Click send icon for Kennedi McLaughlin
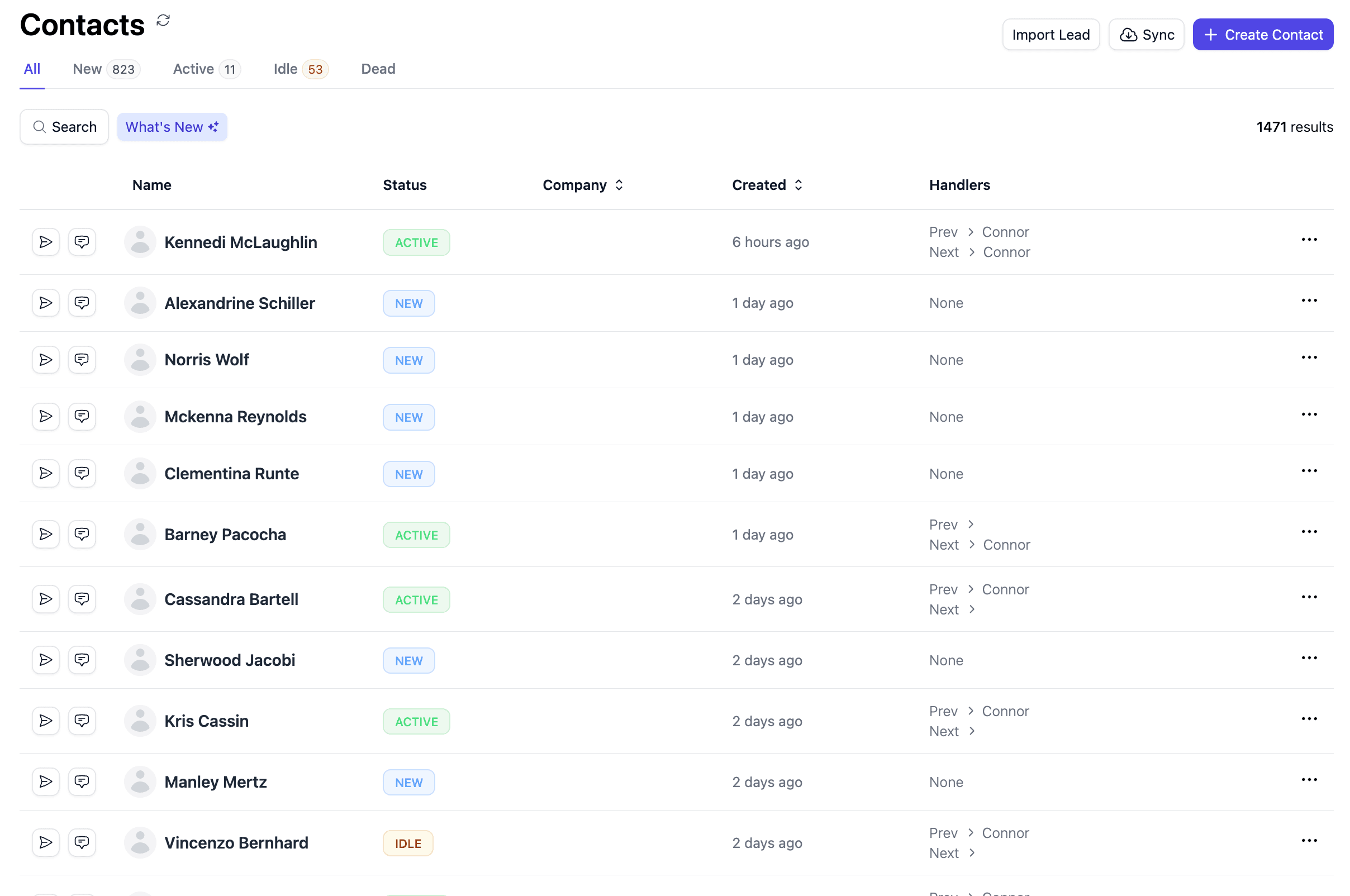The height and width of the screenshot is (896, 1350). point(46,242)
